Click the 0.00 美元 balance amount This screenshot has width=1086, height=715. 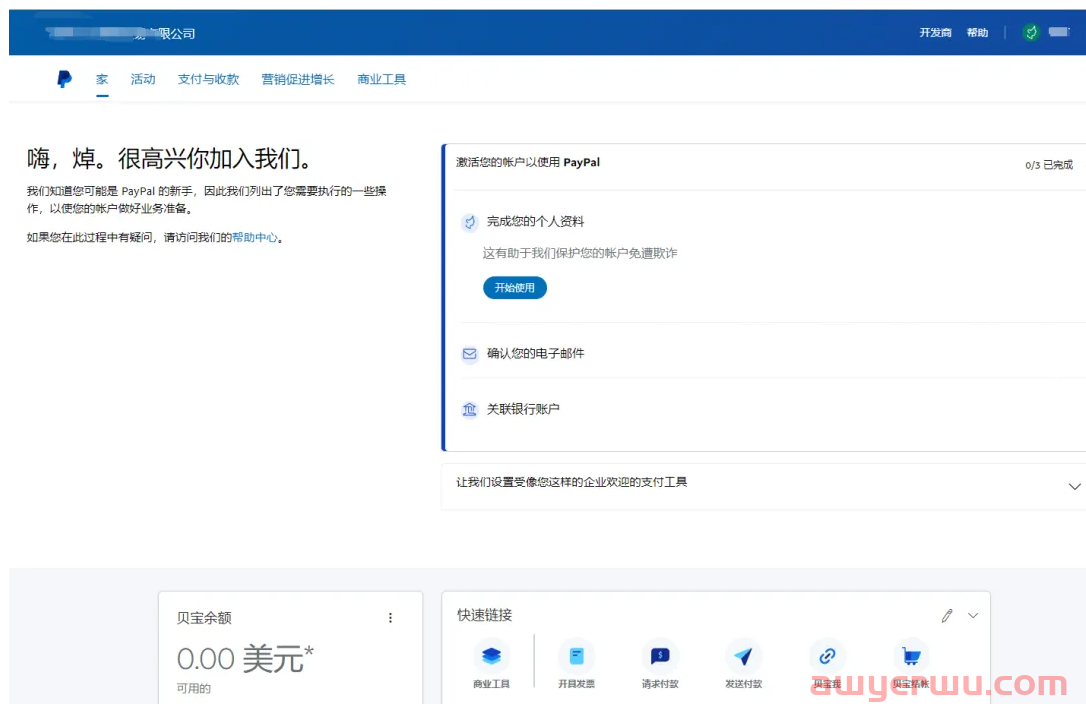[x=245, y=658]
